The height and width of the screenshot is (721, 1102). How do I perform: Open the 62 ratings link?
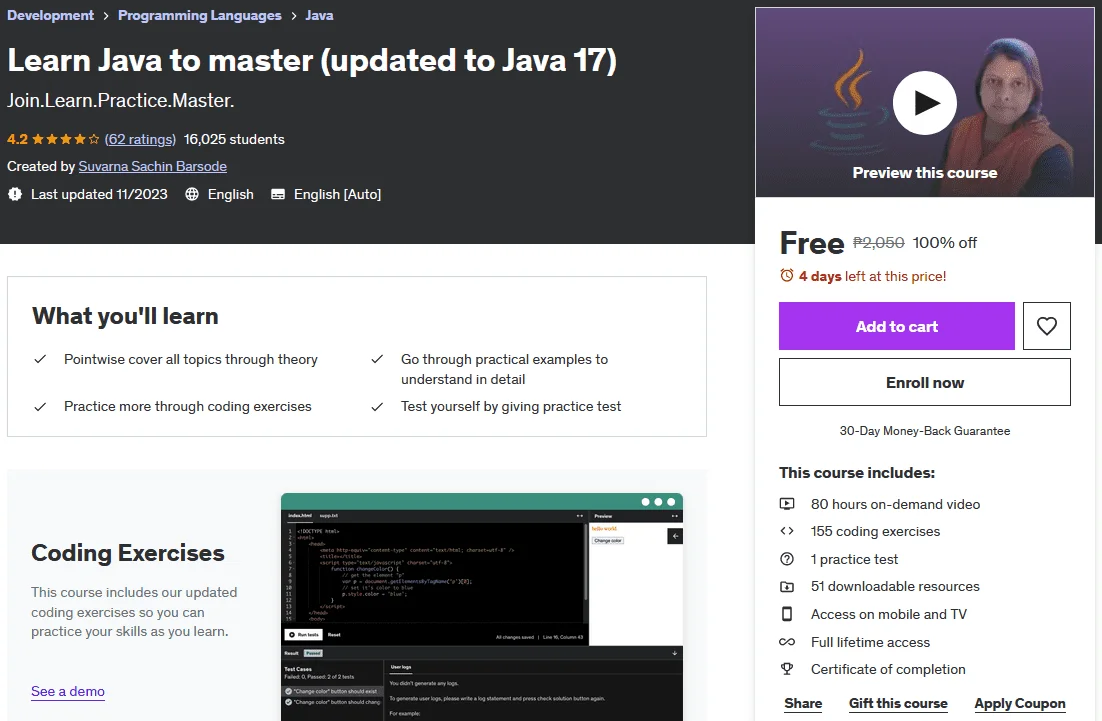tap(141, 139)
